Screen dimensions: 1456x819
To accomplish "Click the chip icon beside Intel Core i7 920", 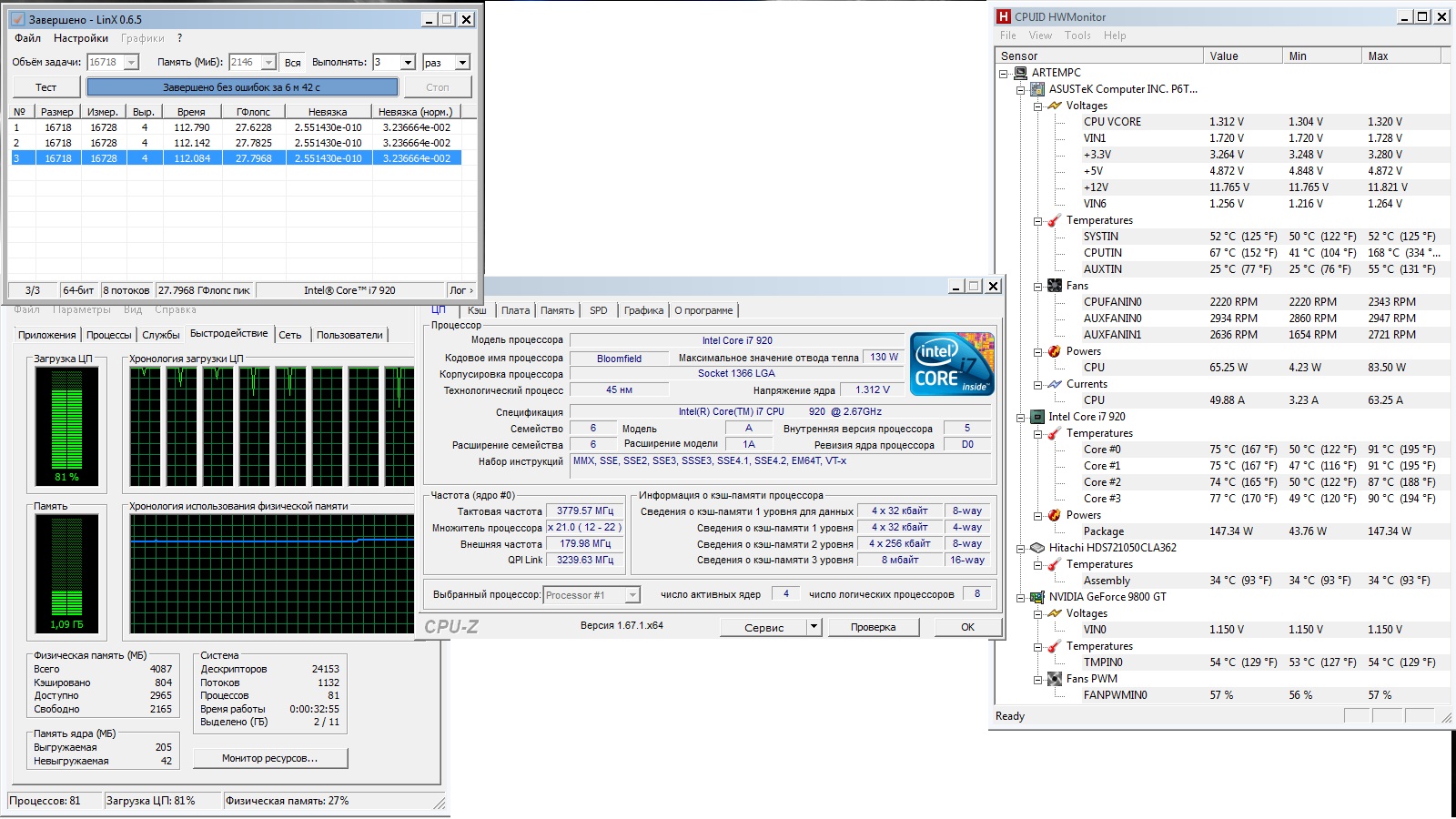I will pyautogui.click(x=1037, y=417).
